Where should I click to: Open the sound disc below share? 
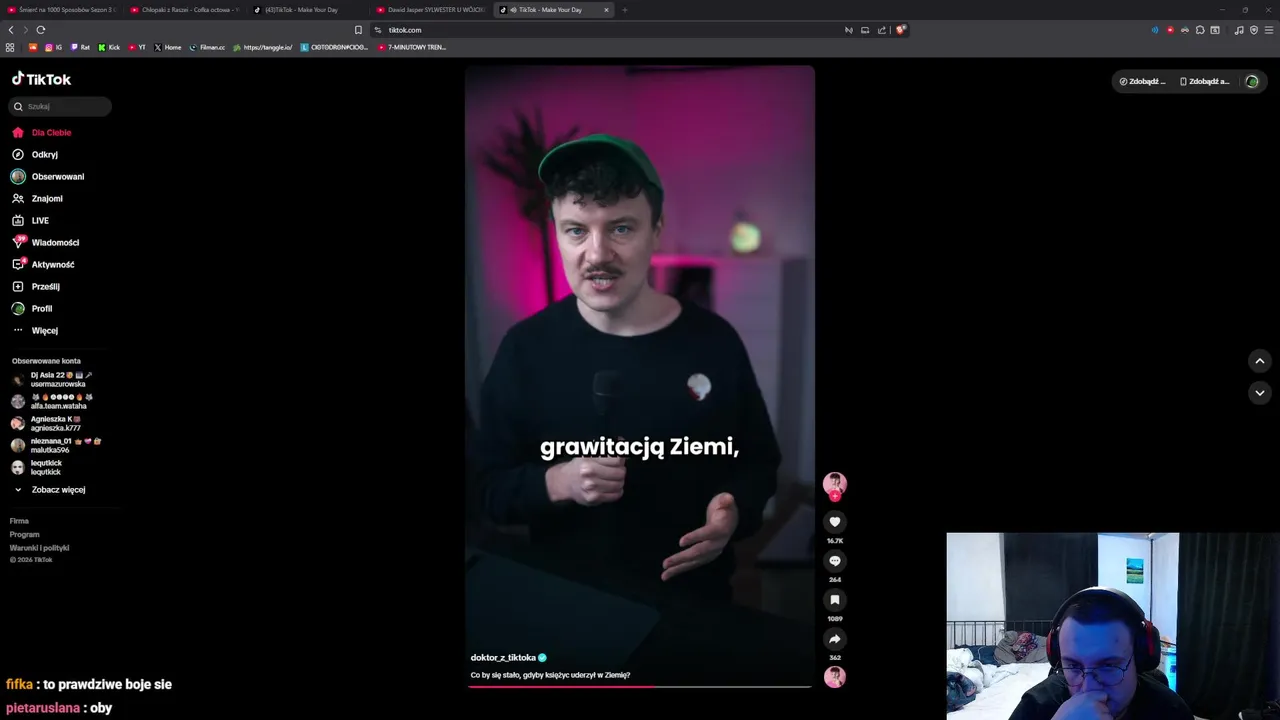[835, 677]
